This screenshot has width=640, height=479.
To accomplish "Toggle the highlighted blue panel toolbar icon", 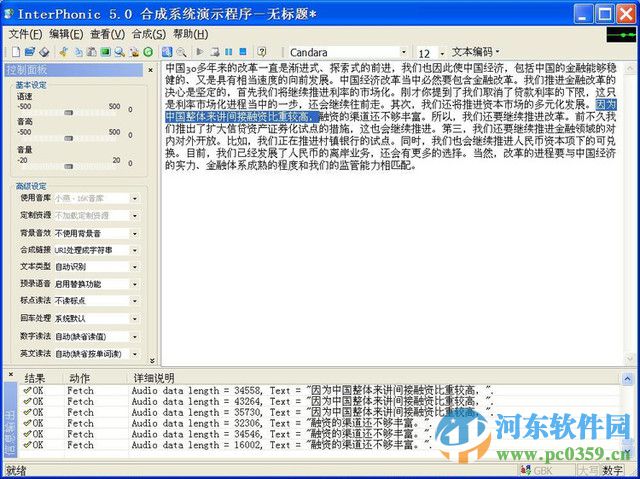I will (167, 52).
